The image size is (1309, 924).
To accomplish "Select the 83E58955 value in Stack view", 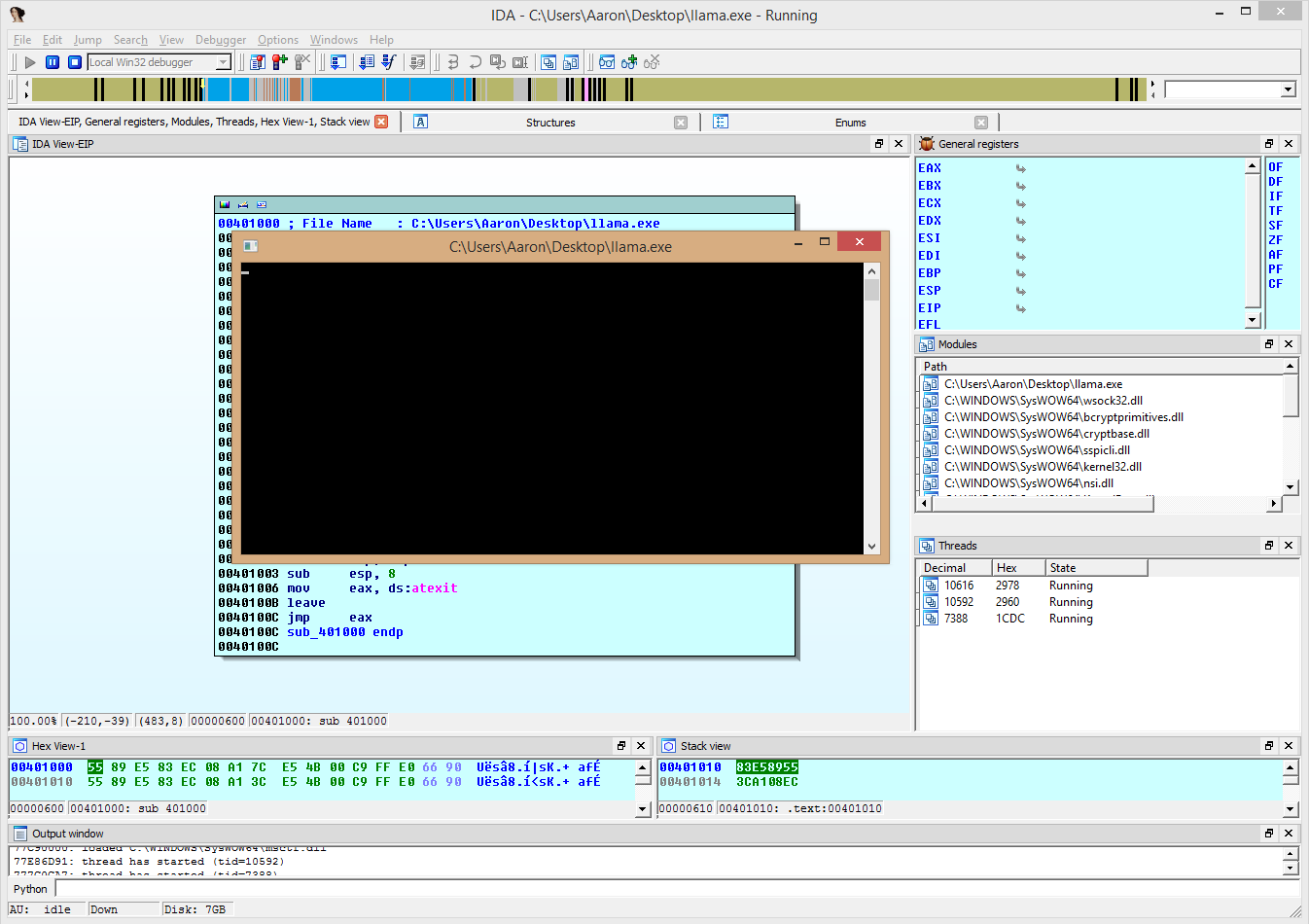I will [767, 767].
